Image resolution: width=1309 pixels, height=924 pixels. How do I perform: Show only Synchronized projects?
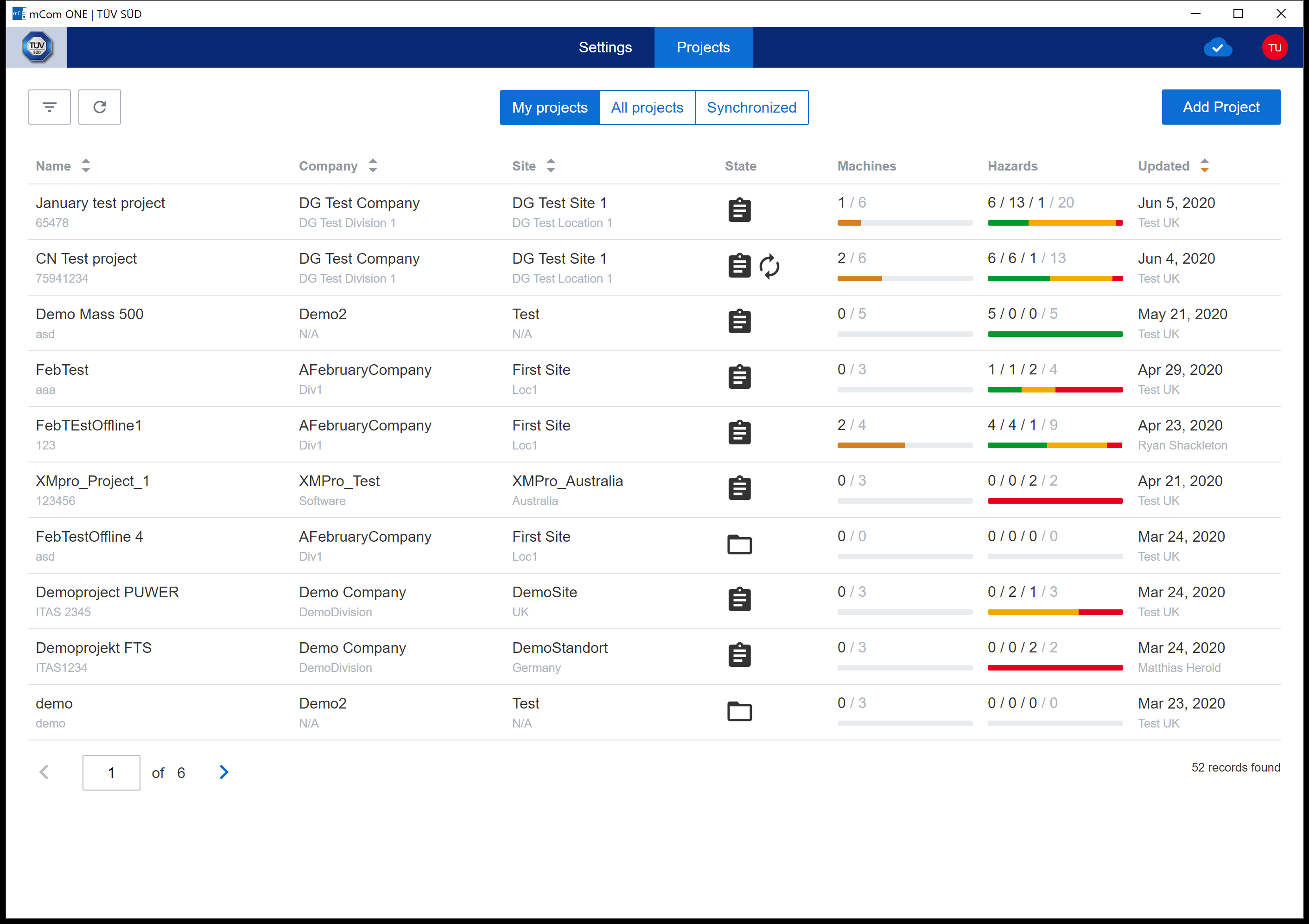[751, 108]
